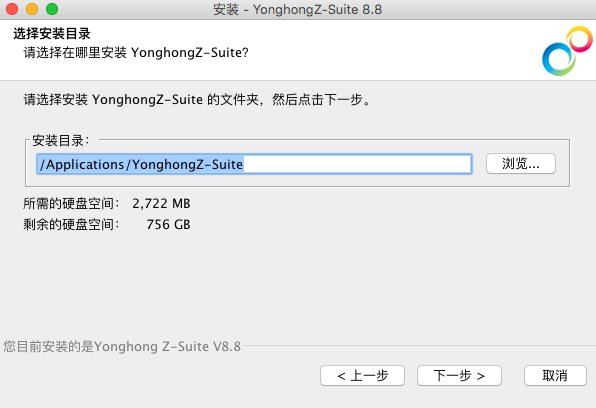Go back with < 上一步 button

point(362,376)
